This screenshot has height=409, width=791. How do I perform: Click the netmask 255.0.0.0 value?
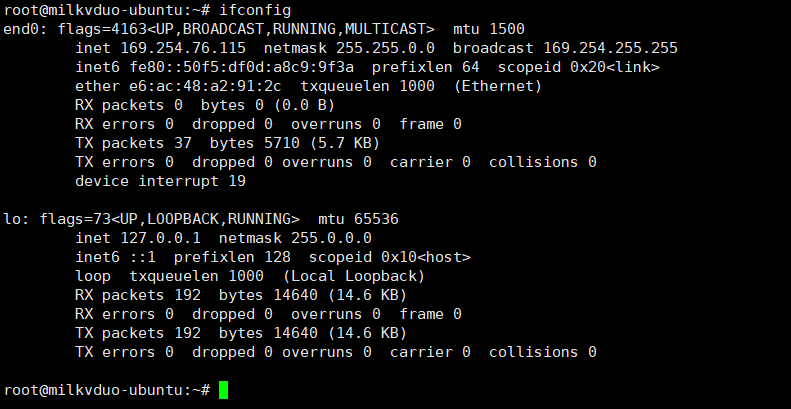point(331,238)
